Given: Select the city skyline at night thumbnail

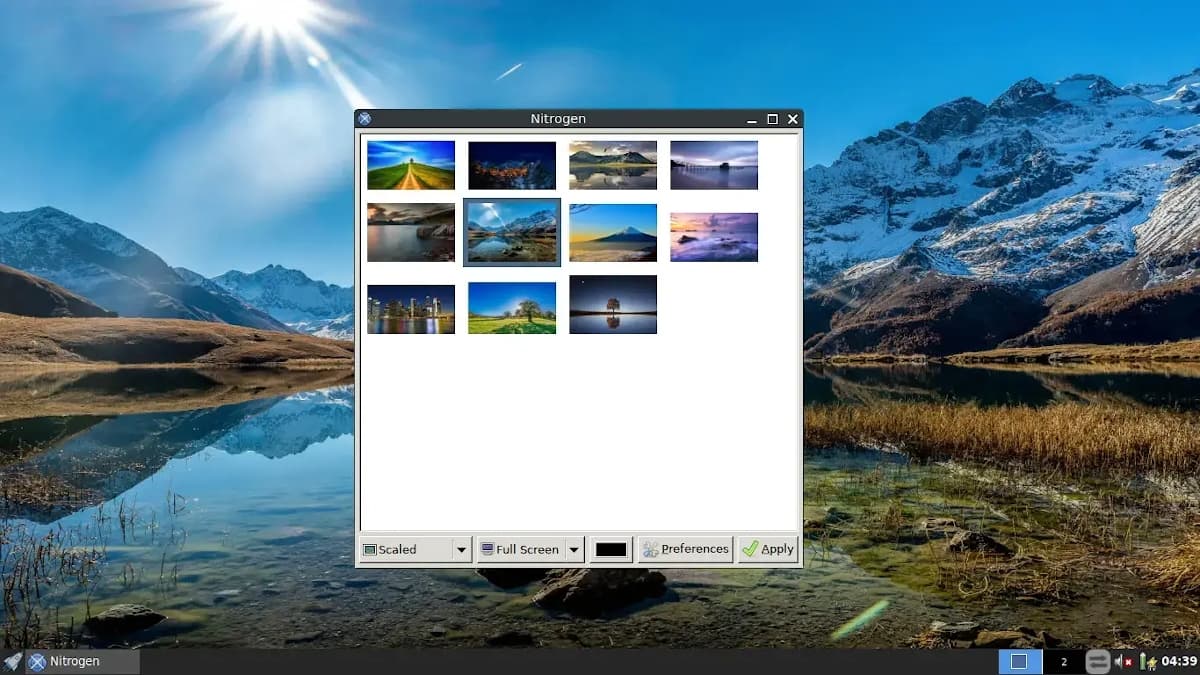Looking at the screenshot, I should pos(411,309).
